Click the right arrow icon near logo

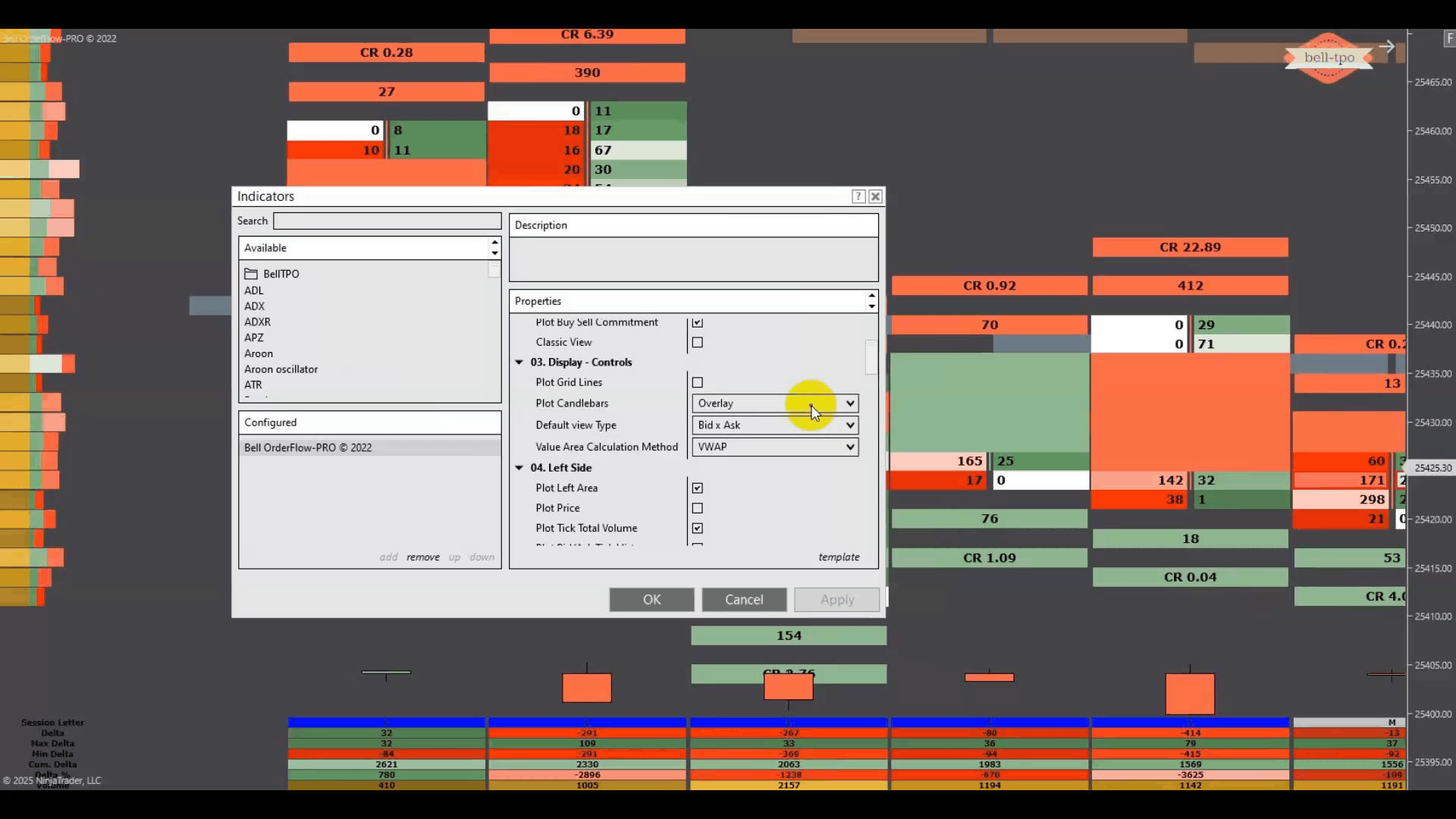tap(1386, 46)
